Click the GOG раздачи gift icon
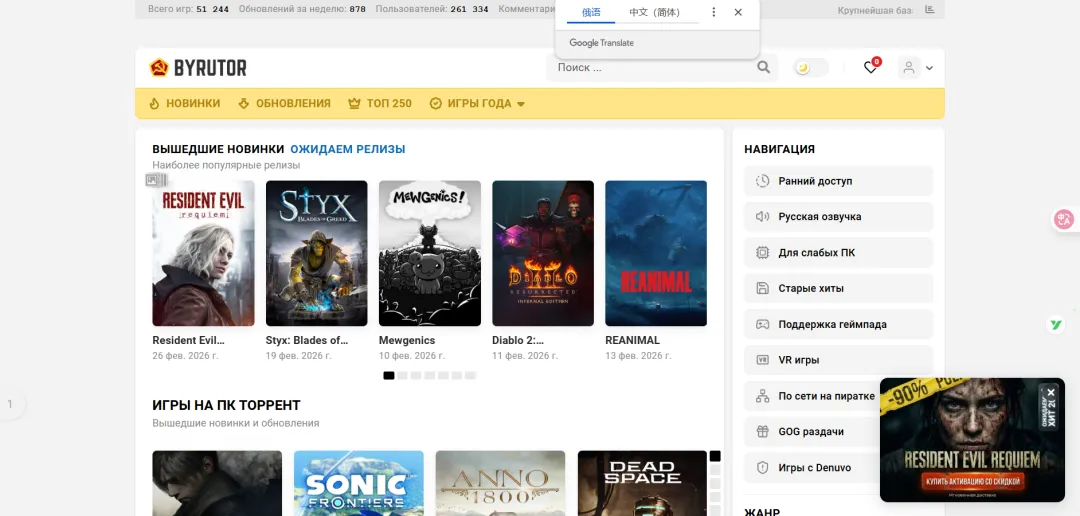The height and width of the screenshot is (516, 1080). tap(762, 432)
